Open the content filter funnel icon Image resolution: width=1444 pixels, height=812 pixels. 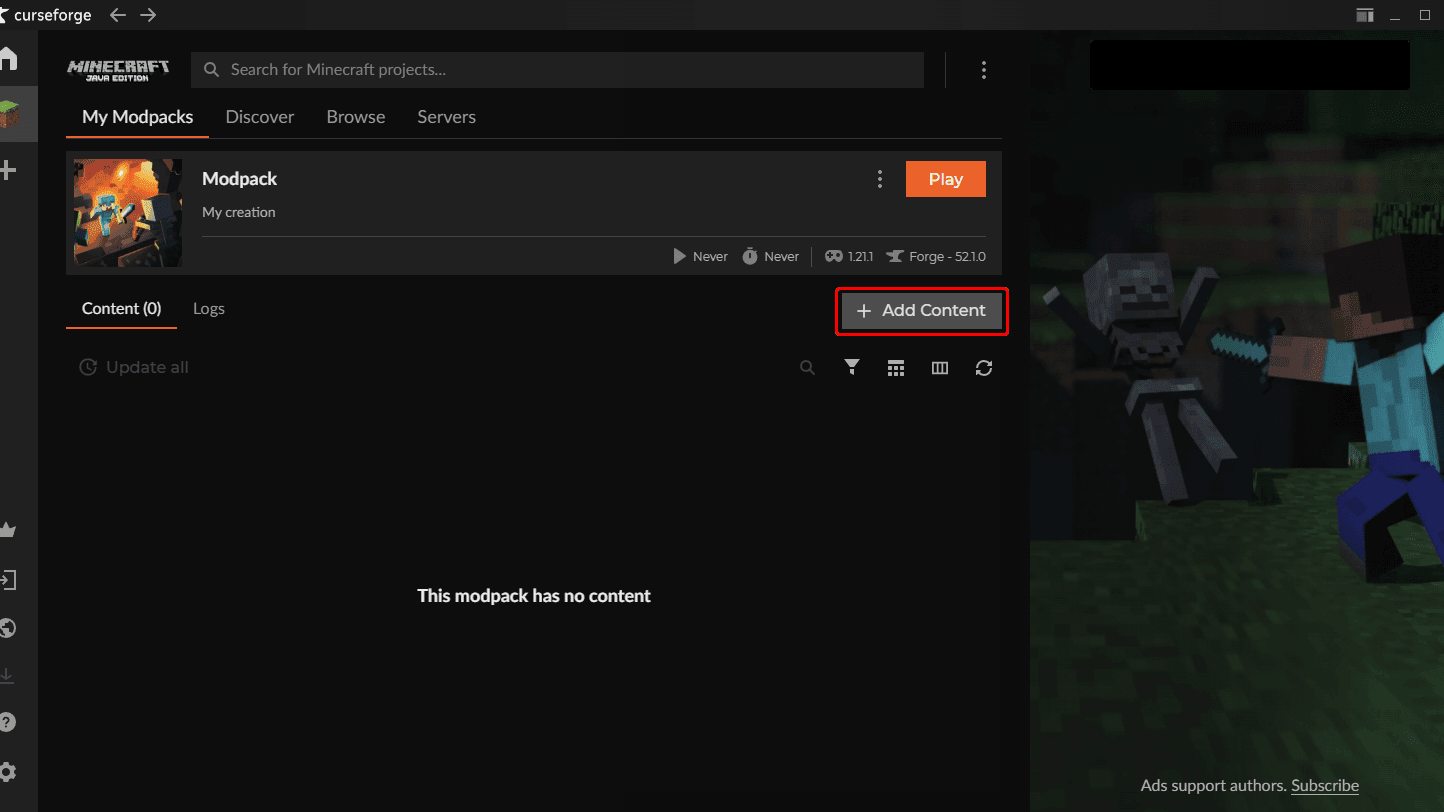[x=852, y=368]
